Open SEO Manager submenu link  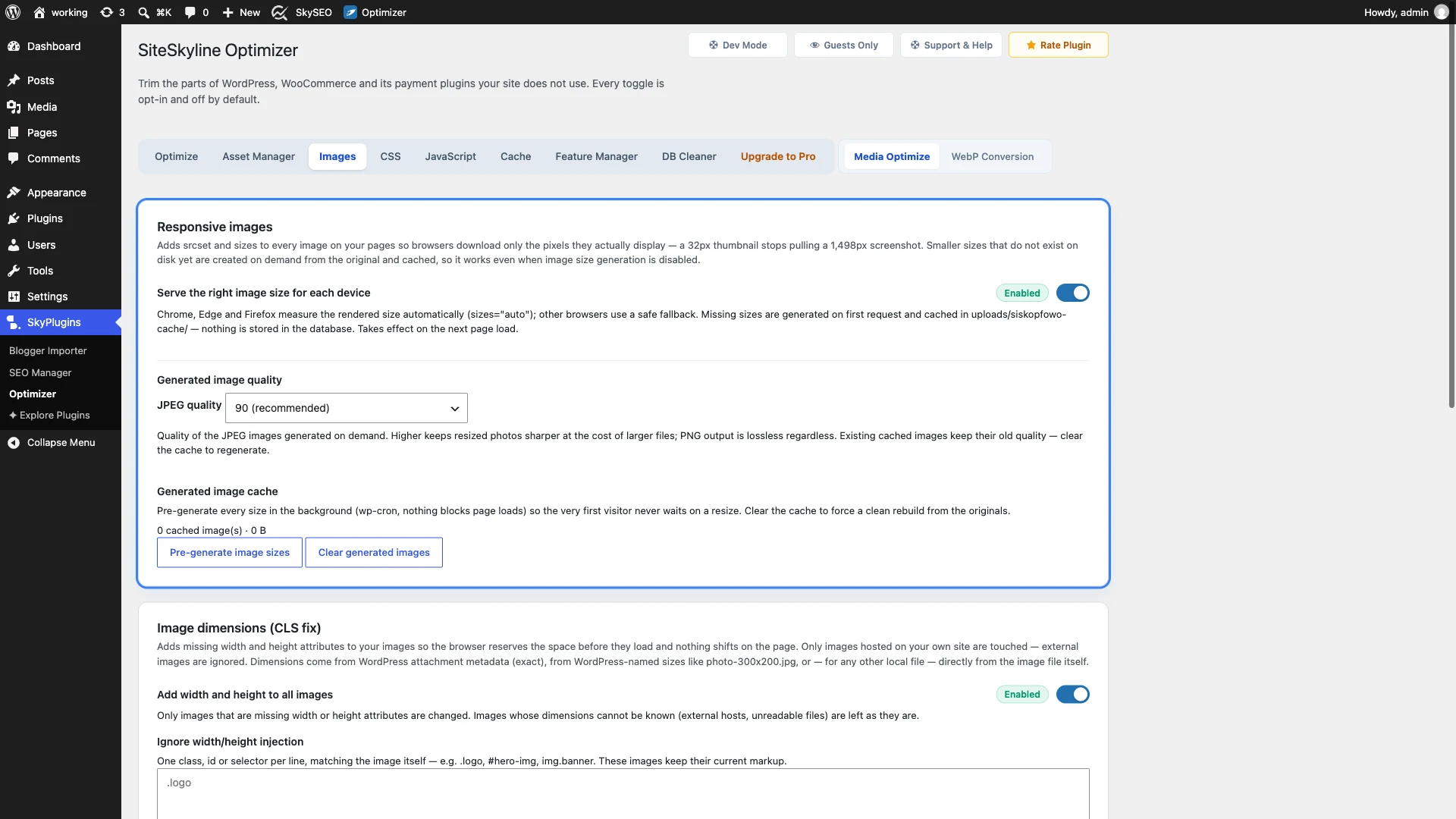pos(40,372)
